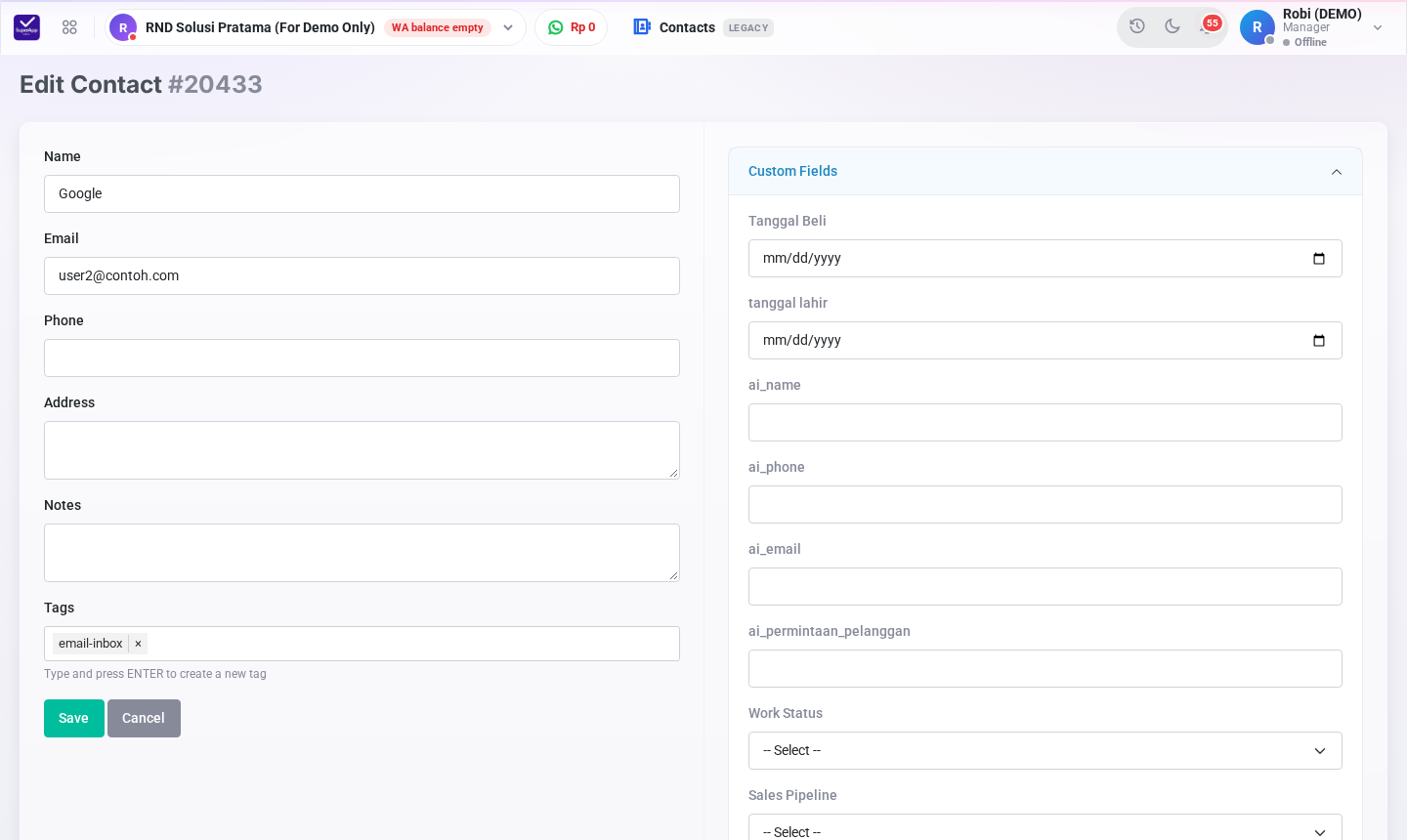This screenshot has height=840, width=1407.
Task: Click the Custom Fields heading text
Action: click(792, 171)
